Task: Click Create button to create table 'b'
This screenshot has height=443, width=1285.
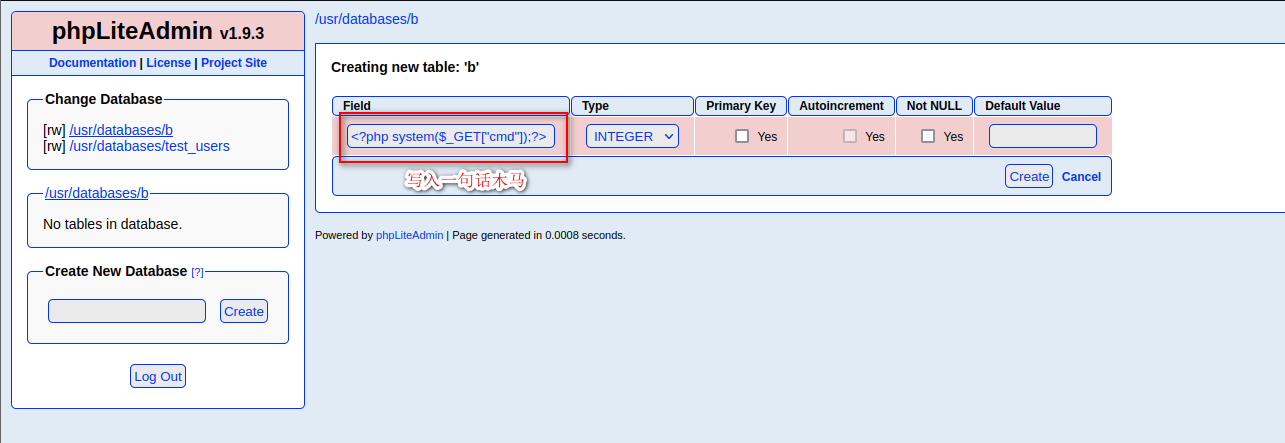Action: click(1029, 176)
